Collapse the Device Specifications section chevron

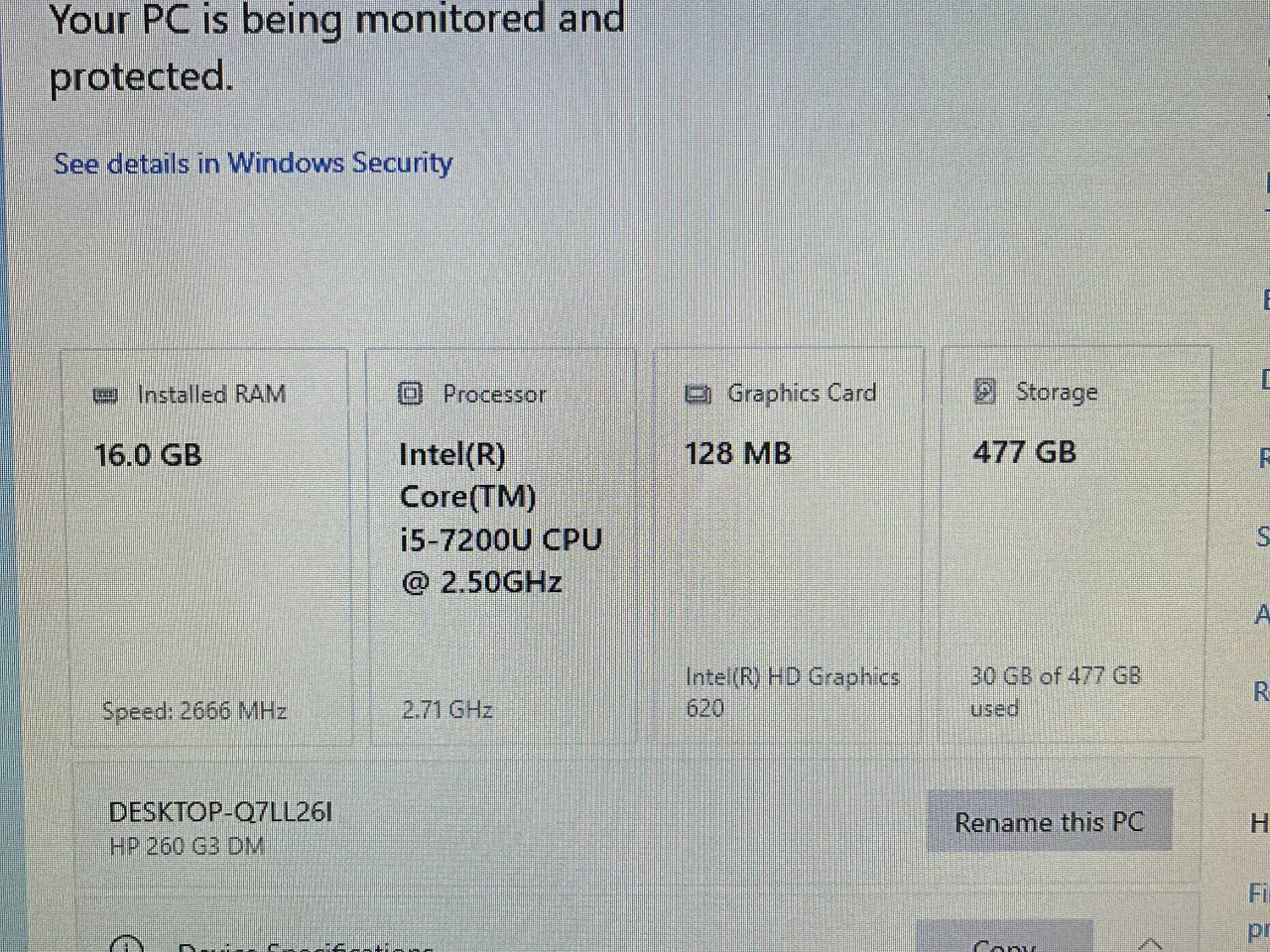[1149, 943]
